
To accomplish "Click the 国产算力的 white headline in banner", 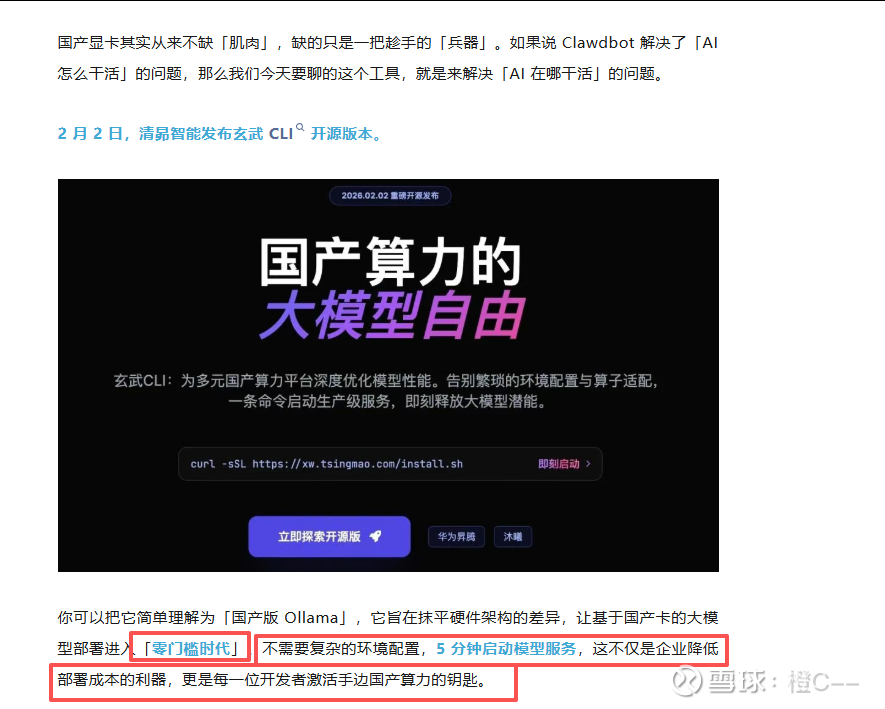I will [390, 261].
